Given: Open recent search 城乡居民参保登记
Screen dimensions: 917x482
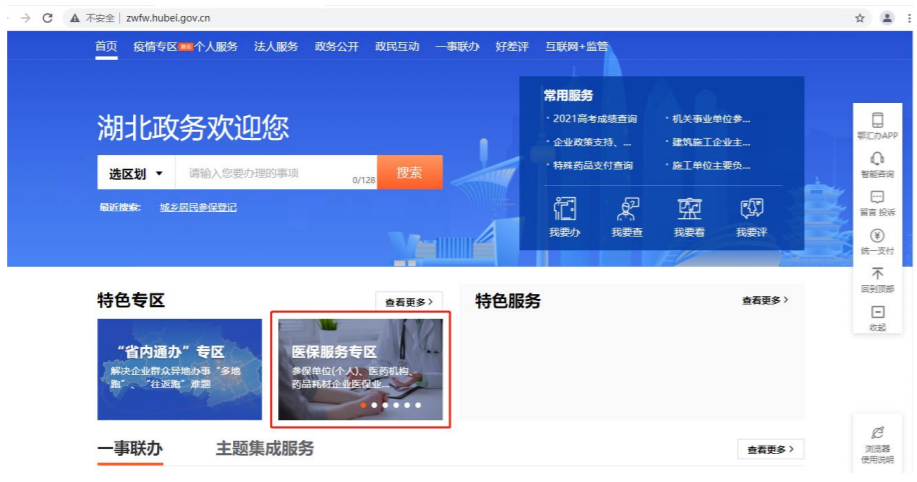Looking at the screenshot, I should coord(198,207).
